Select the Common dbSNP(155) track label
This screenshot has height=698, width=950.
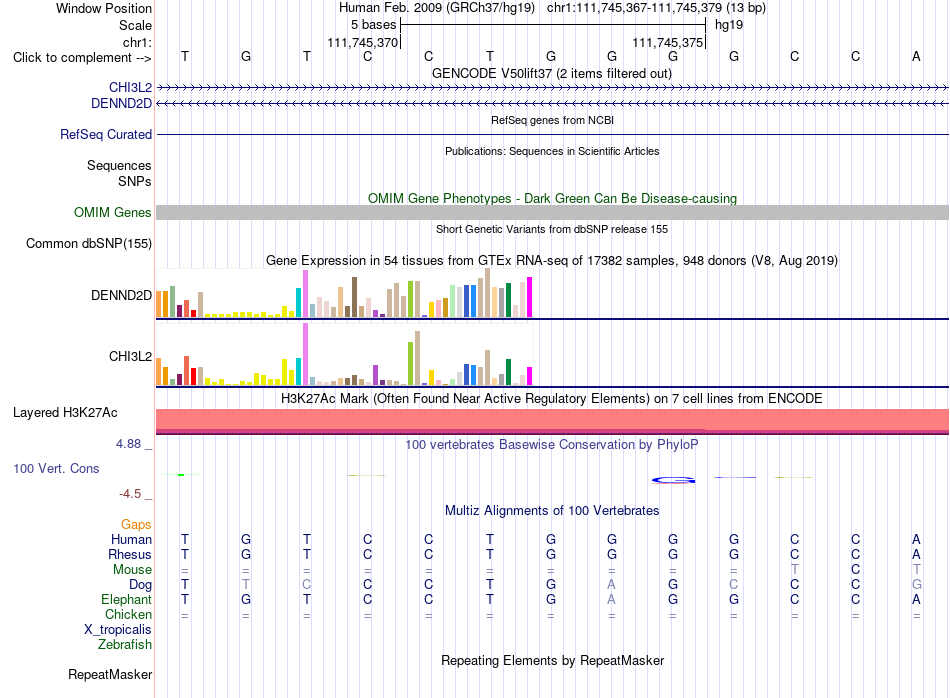point(89,244)
